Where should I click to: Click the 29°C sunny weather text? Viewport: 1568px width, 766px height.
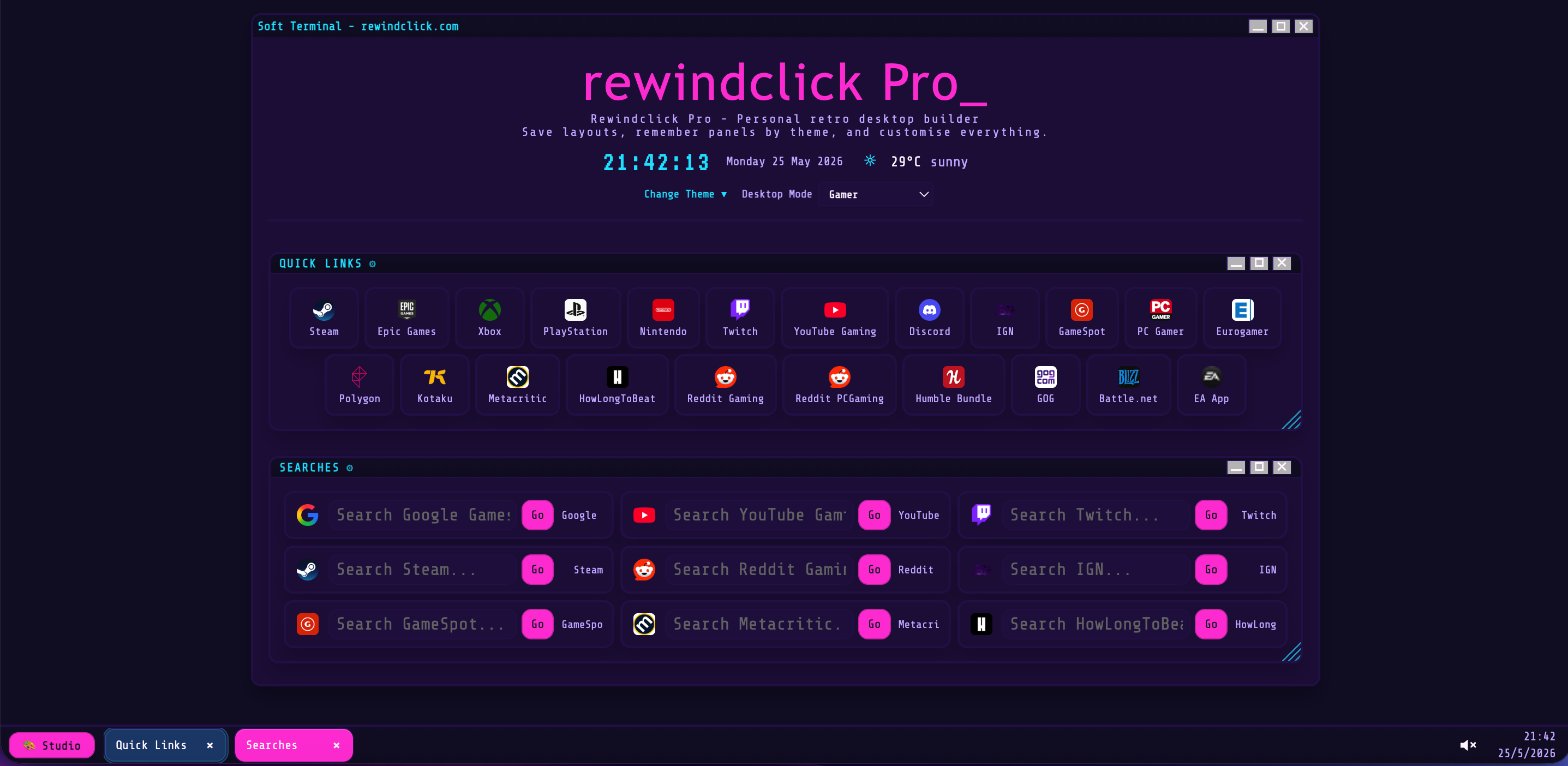pos(929,162)
